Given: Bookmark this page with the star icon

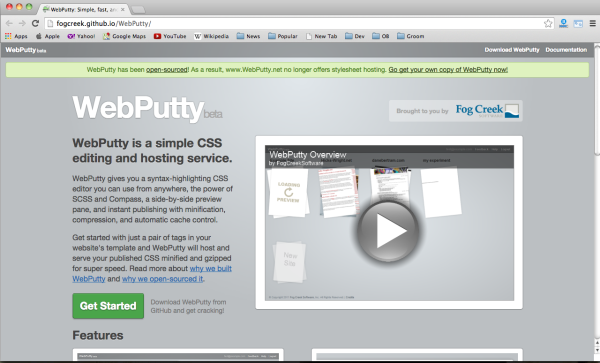Looking at the screenshot, I should [x=548, y=24].
